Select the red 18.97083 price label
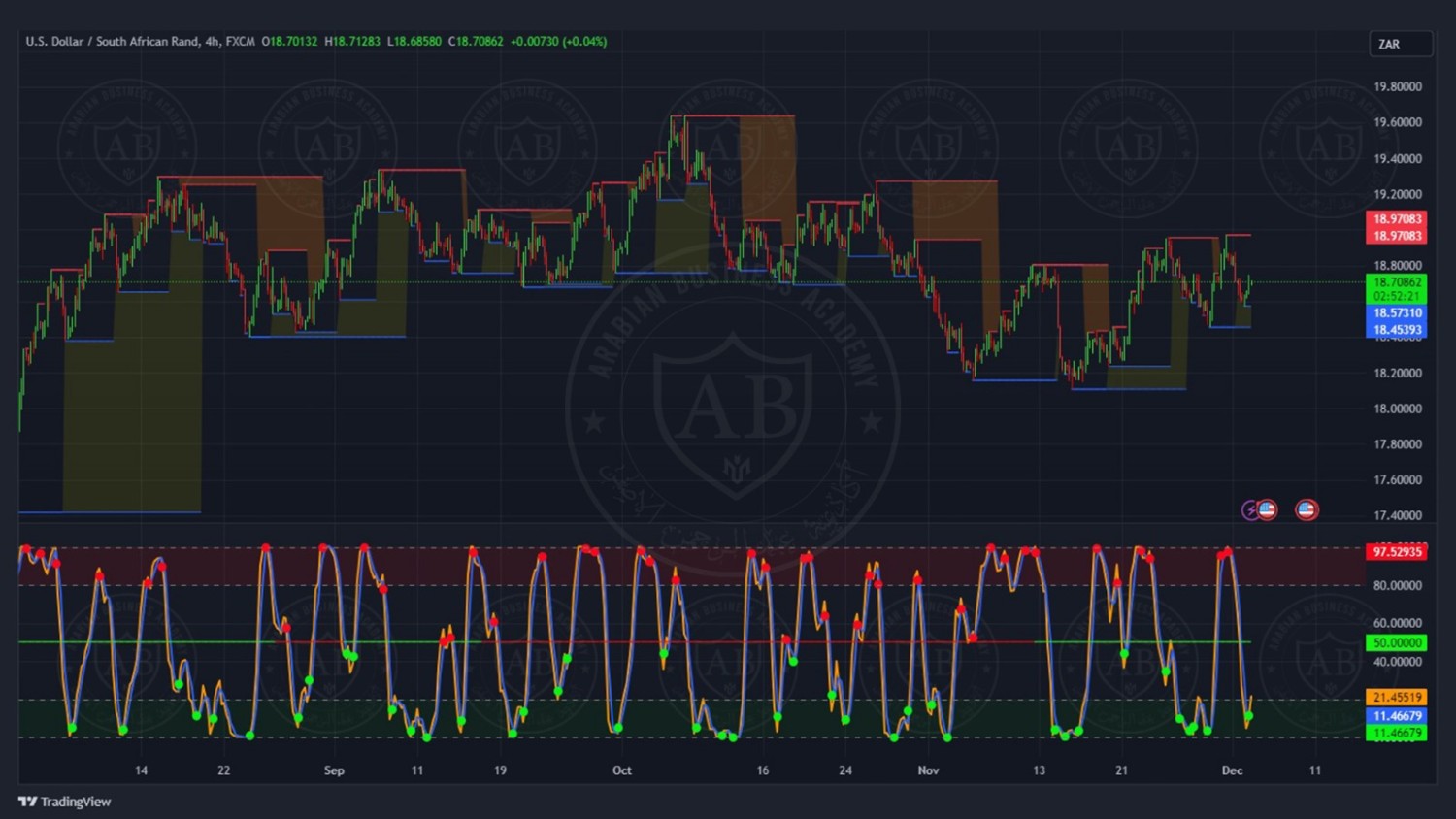 pyautogui.click(x=1397, y=219)
